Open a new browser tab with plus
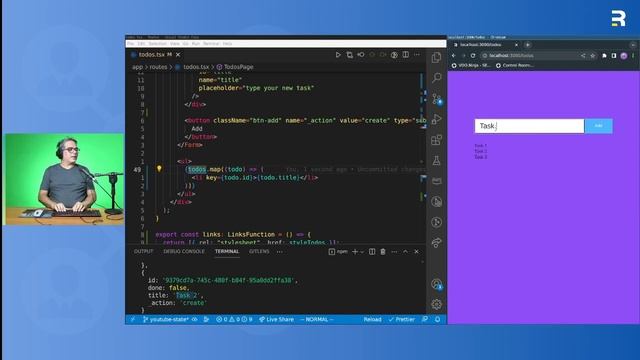 pyautogui.click(x=527, y=45)
